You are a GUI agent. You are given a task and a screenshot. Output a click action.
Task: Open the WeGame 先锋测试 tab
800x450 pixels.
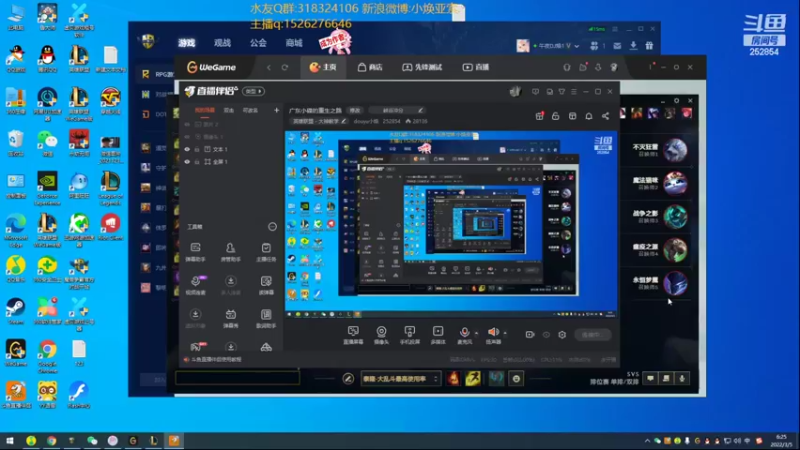point(422,67)
